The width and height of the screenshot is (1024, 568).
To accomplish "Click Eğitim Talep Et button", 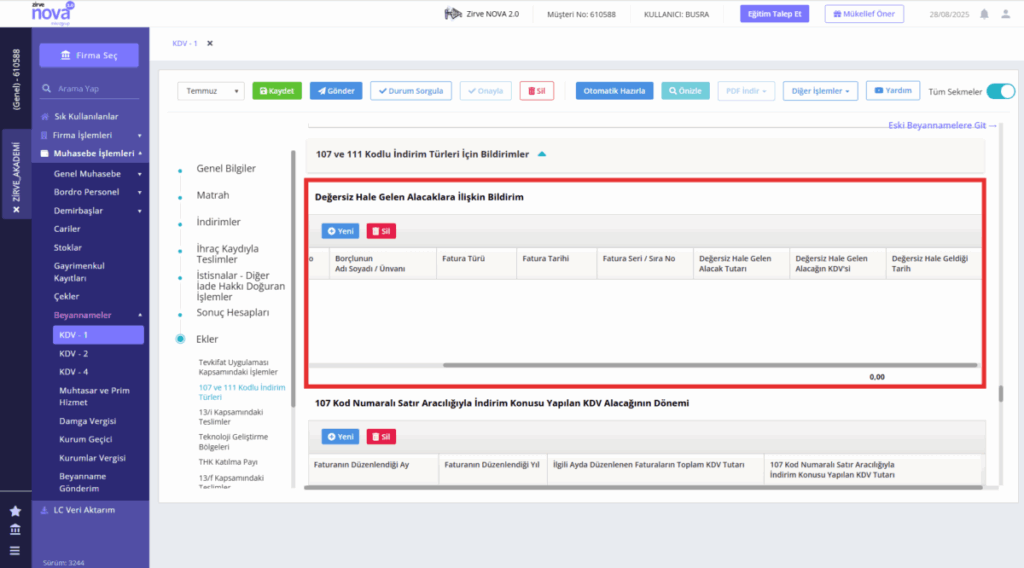I will pos(775,14).
